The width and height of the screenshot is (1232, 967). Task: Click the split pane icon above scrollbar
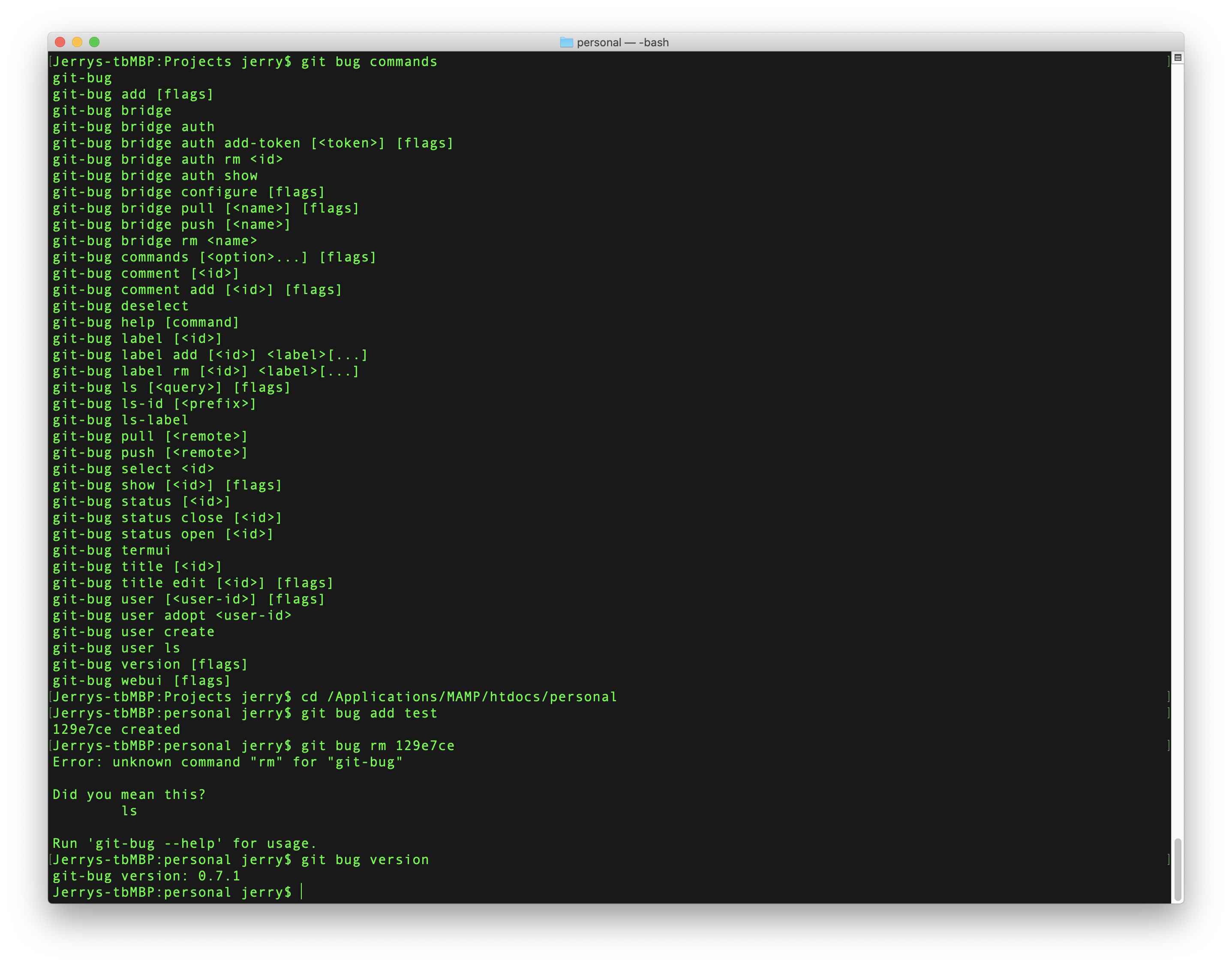click(1178, 58)
